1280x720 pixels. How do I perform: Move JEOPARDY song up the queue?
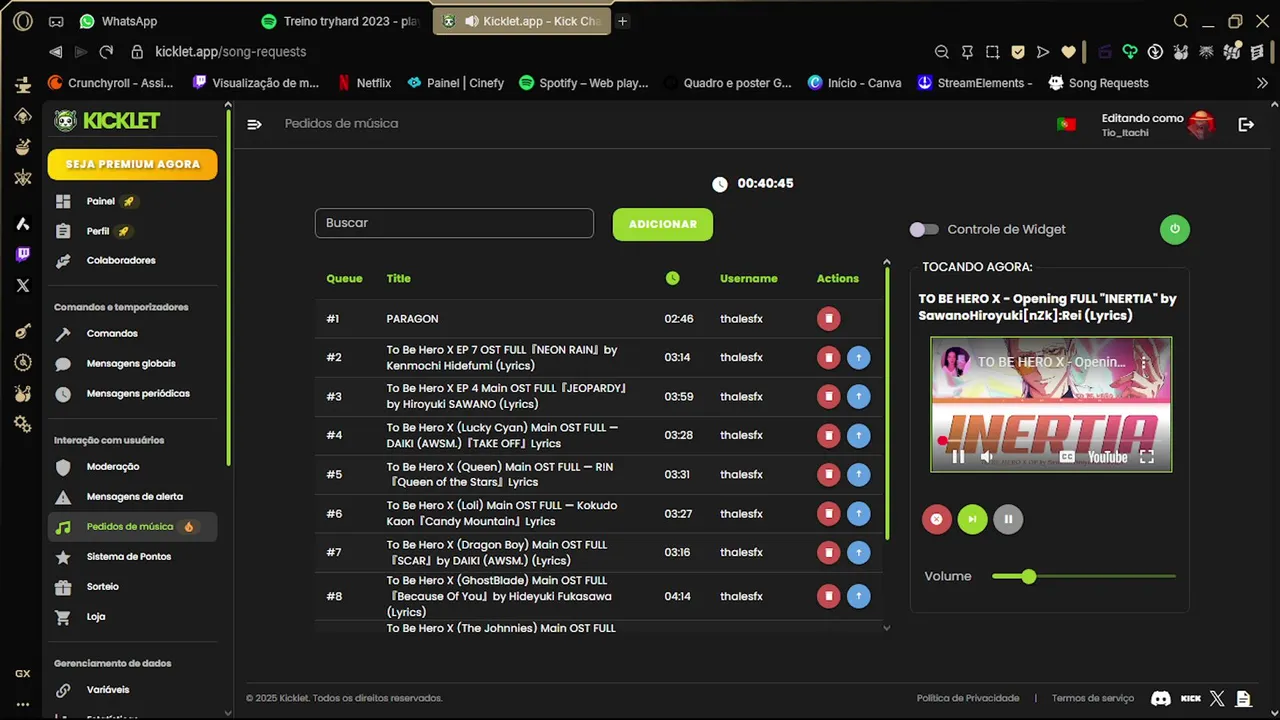point(858,396)
